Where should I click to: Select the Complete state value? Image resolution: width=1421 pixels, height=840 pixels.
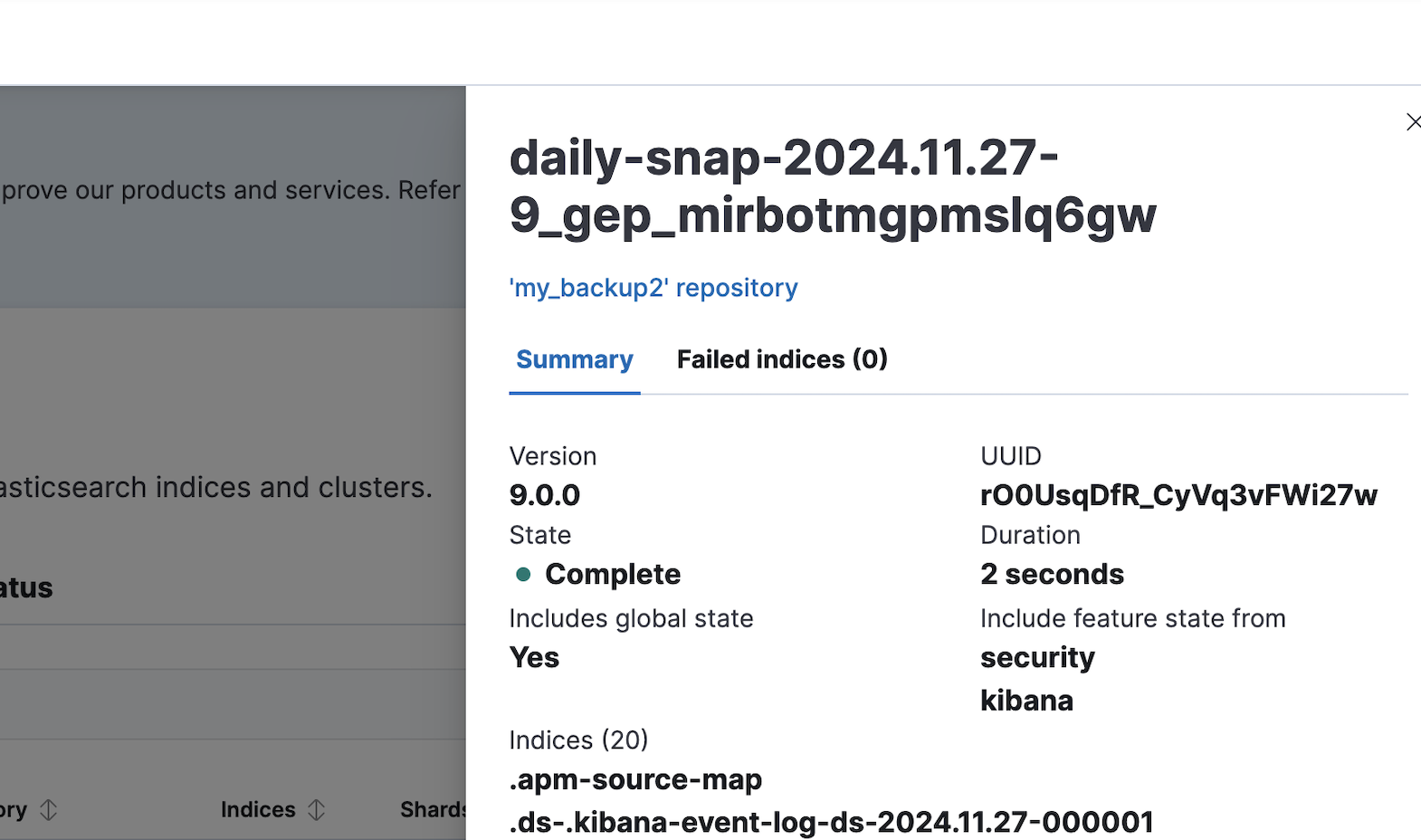click(x=613, y=574)
